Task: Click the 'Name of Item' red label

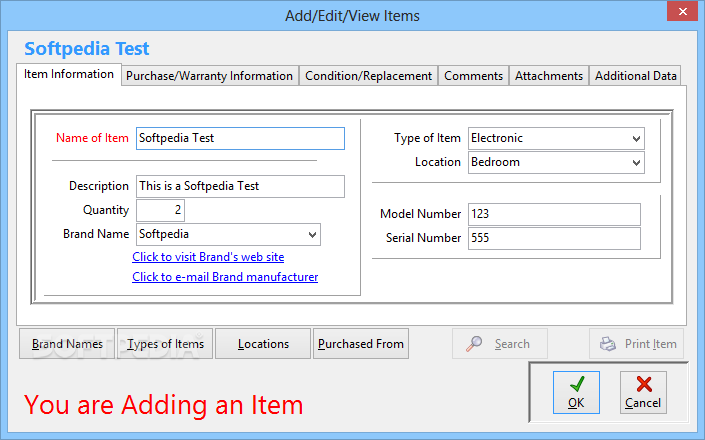Action: 92,138
